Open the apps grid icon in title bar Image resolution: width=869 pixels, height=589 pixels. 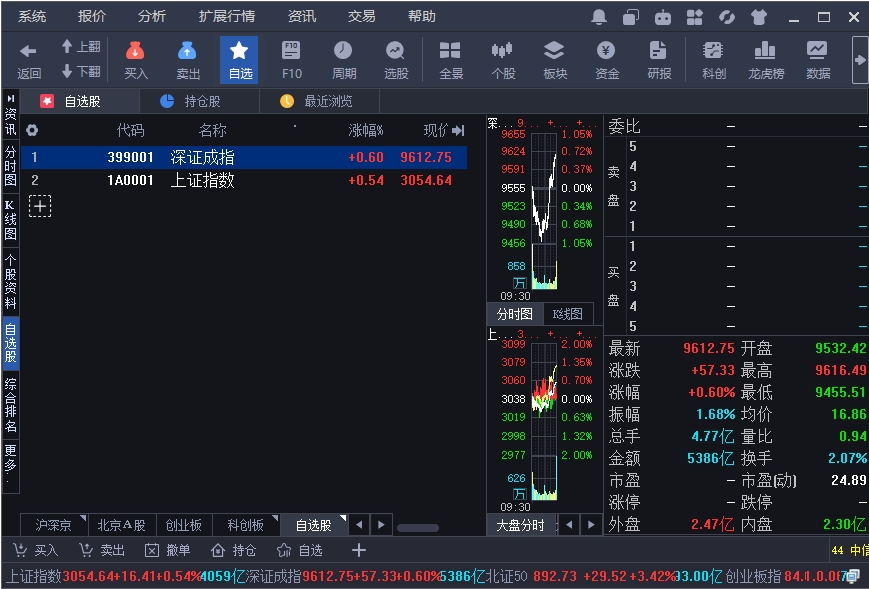point(694,17)
